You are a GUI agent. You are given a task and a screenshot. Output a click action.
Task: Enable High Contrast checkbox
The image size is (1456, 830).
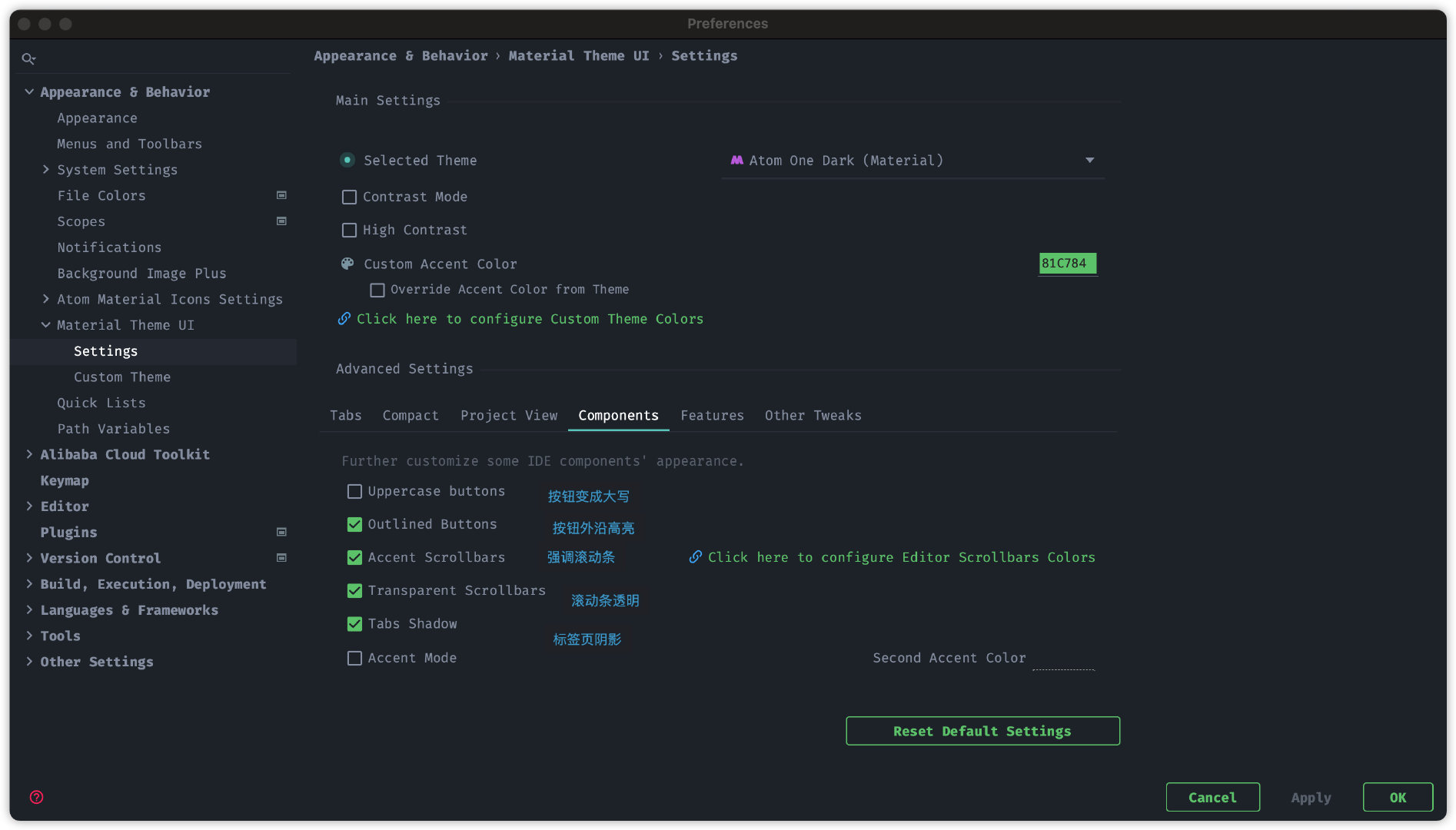tap(349, 230)
